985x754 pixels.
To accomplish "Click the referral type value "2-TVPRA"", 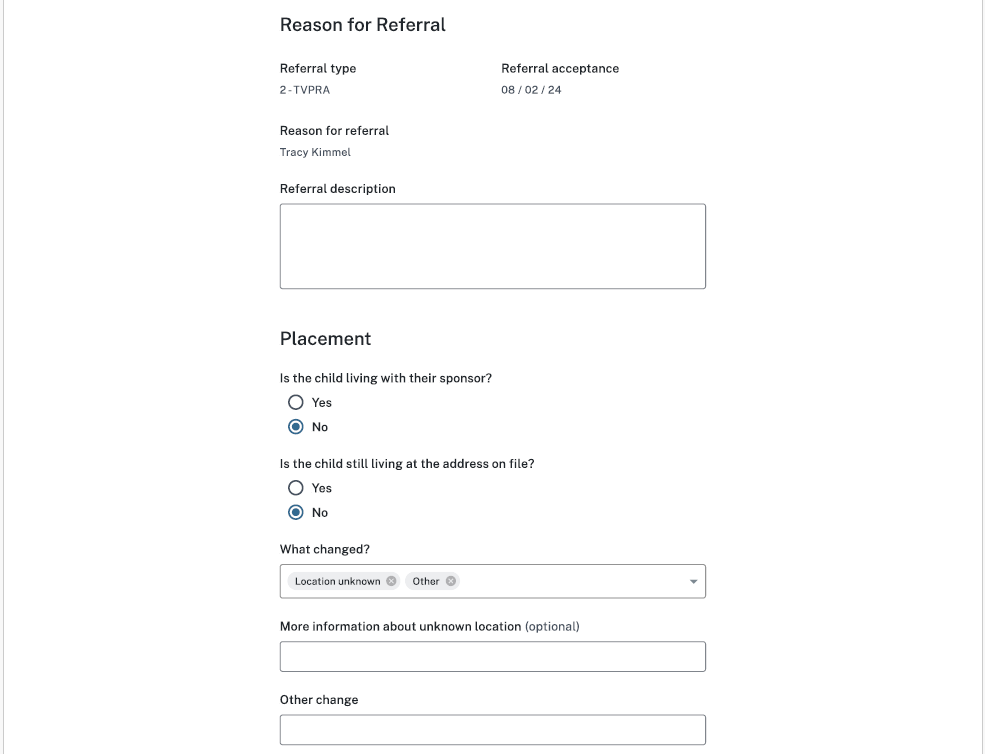I will point(304,90).
